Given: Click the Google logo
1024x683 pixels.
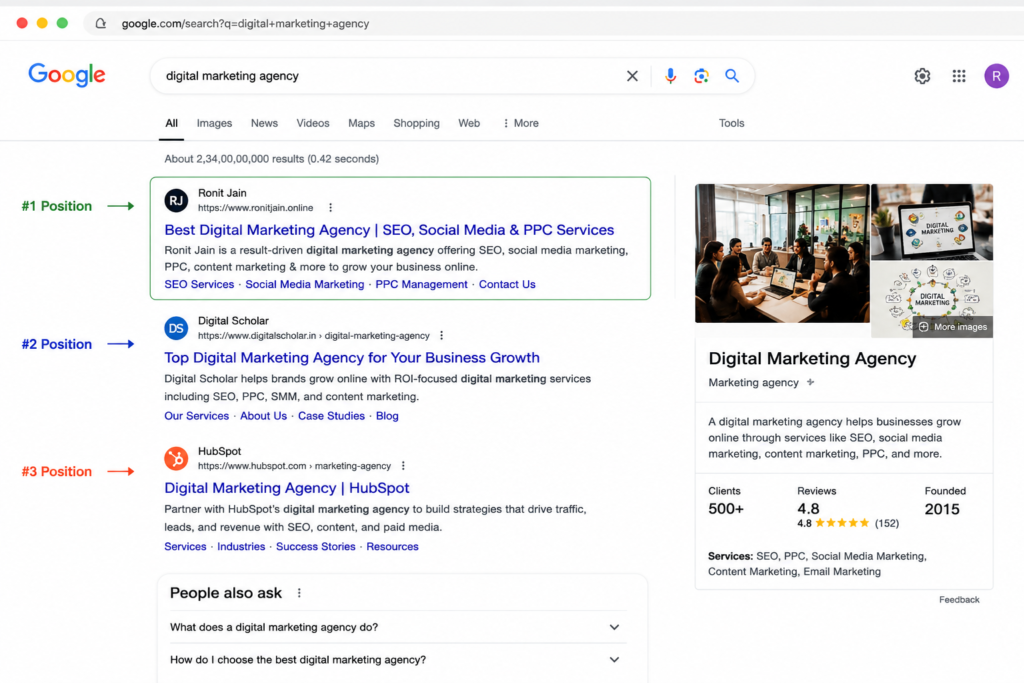Looking at the screenshot, I should pos(67,74).
